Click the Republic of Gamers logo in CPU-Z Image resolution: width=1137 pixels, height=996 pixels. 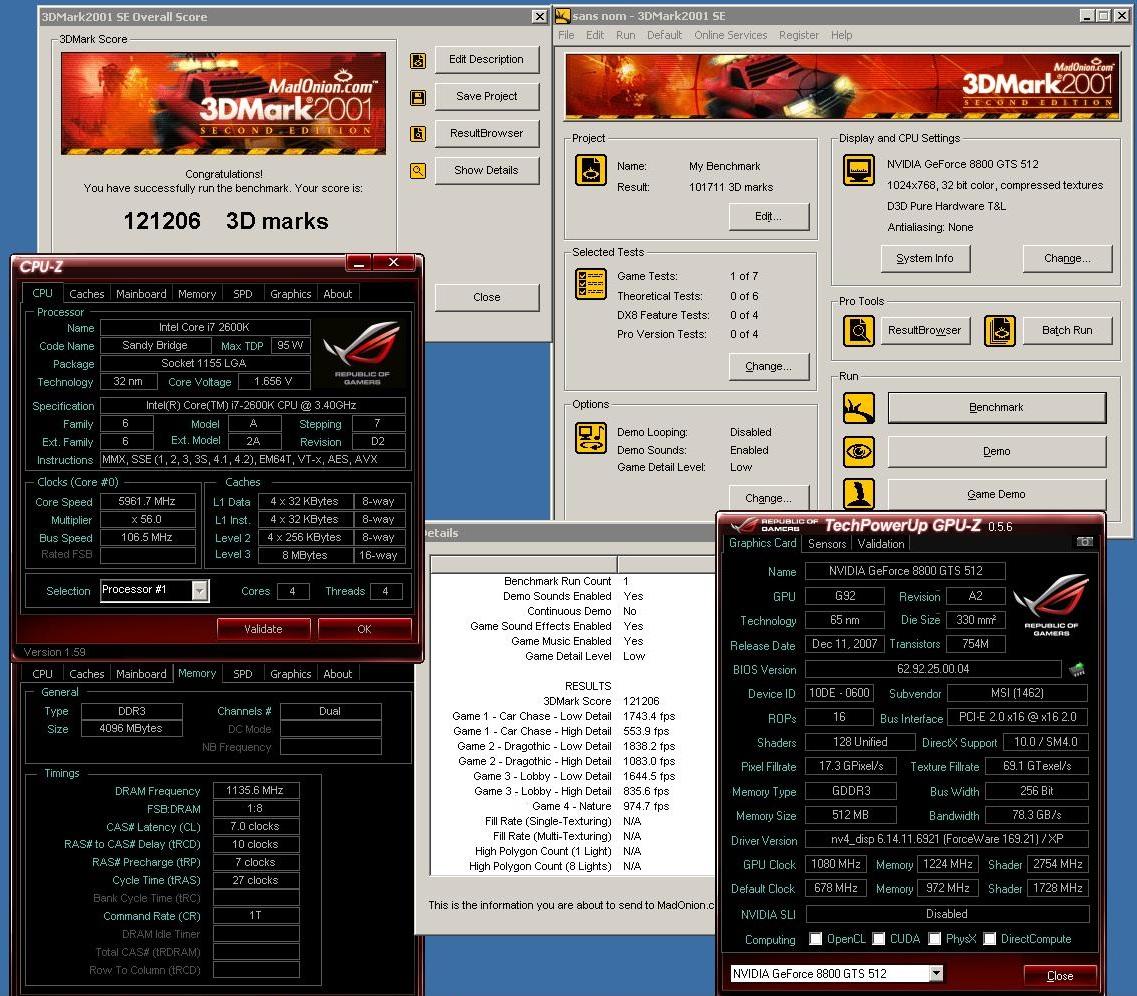click(362, 352)
